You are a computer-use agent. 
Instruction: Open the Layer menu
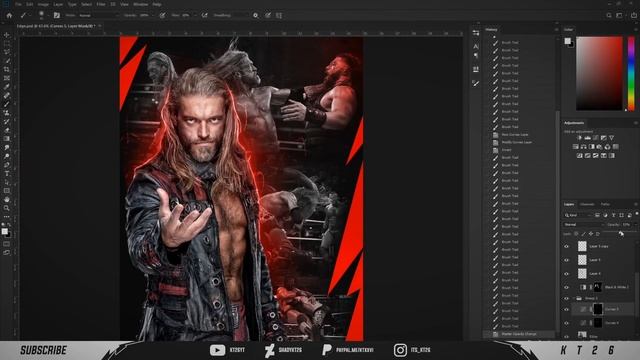pyautogui.click(x=58, y=4)
